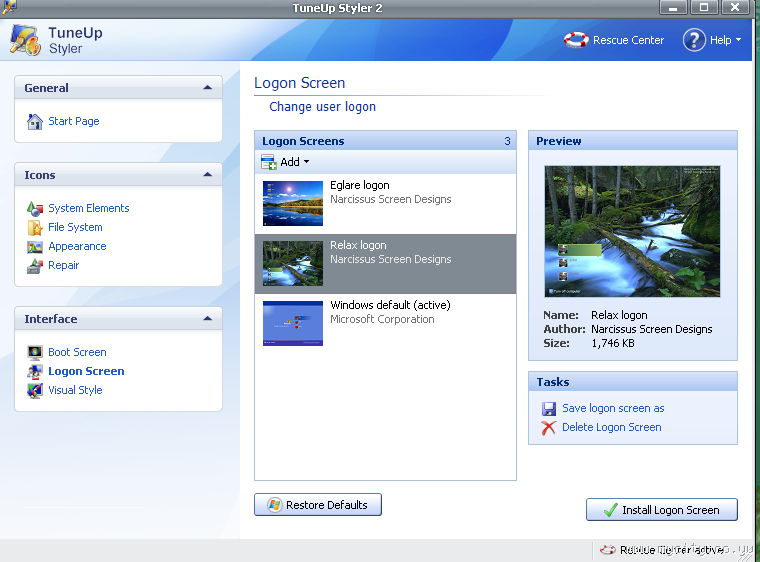Minimize the TuneUp Styler window
The image size is (760, 562).
pyautogui.click(x=673, y=7)
